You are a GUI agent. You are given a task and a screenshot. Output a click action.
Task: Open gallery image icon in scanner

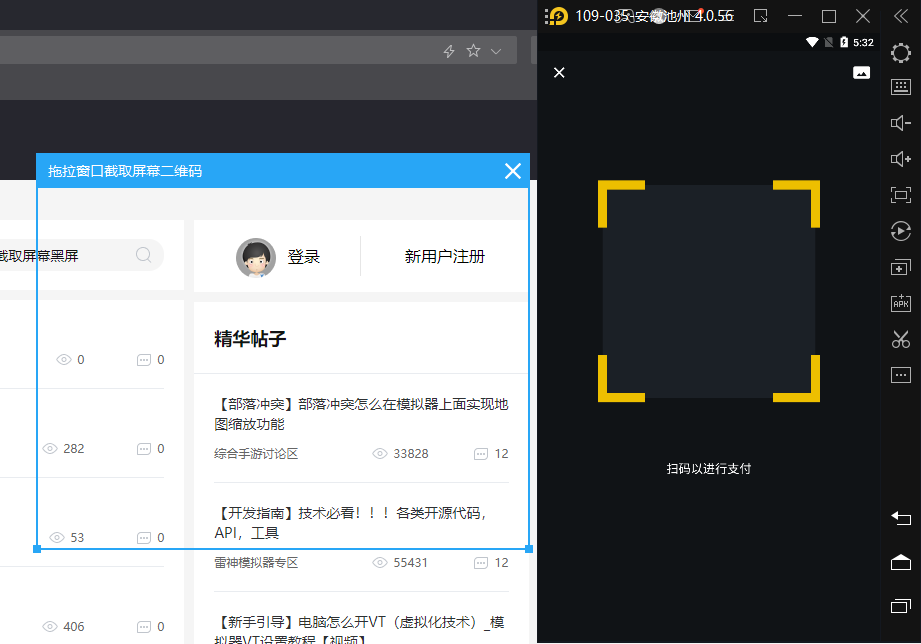coord(861,72)
